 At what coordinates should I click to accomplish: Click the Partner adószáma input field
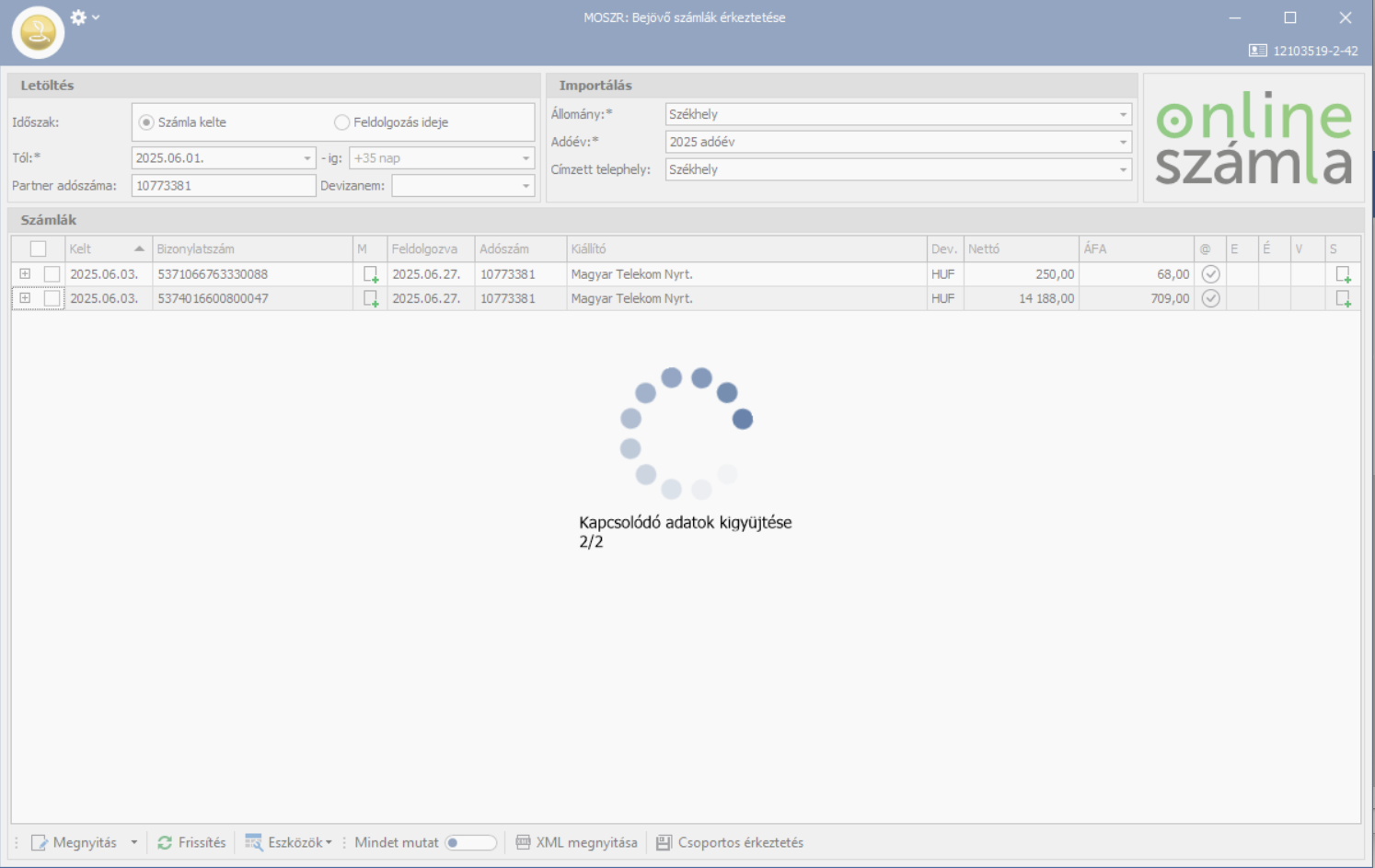224,186
